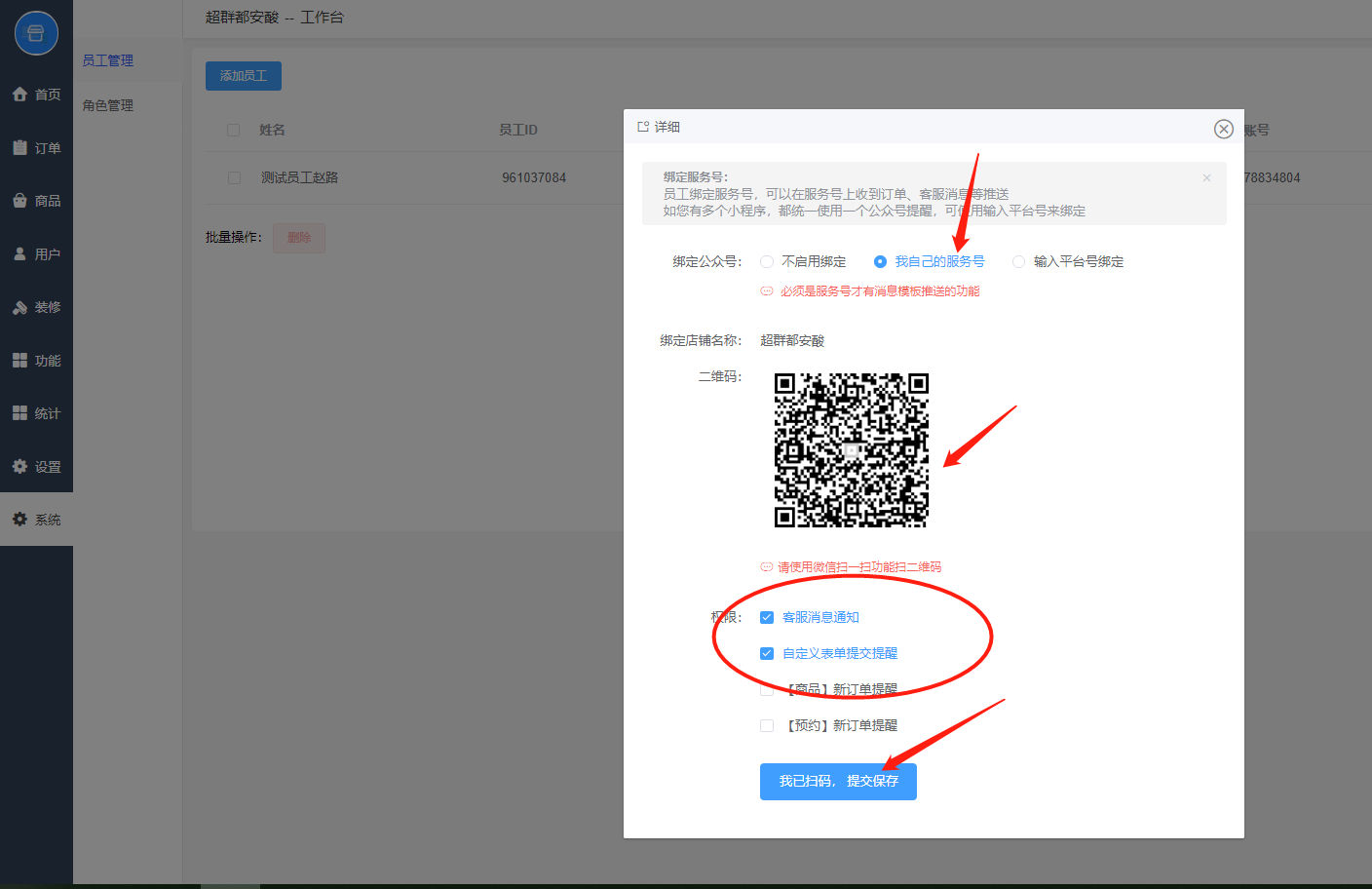The height and width of the screenshot is (889, 1372).
Task: Select the 不启用绑定 radio option
Action: (x=804, y=261)
